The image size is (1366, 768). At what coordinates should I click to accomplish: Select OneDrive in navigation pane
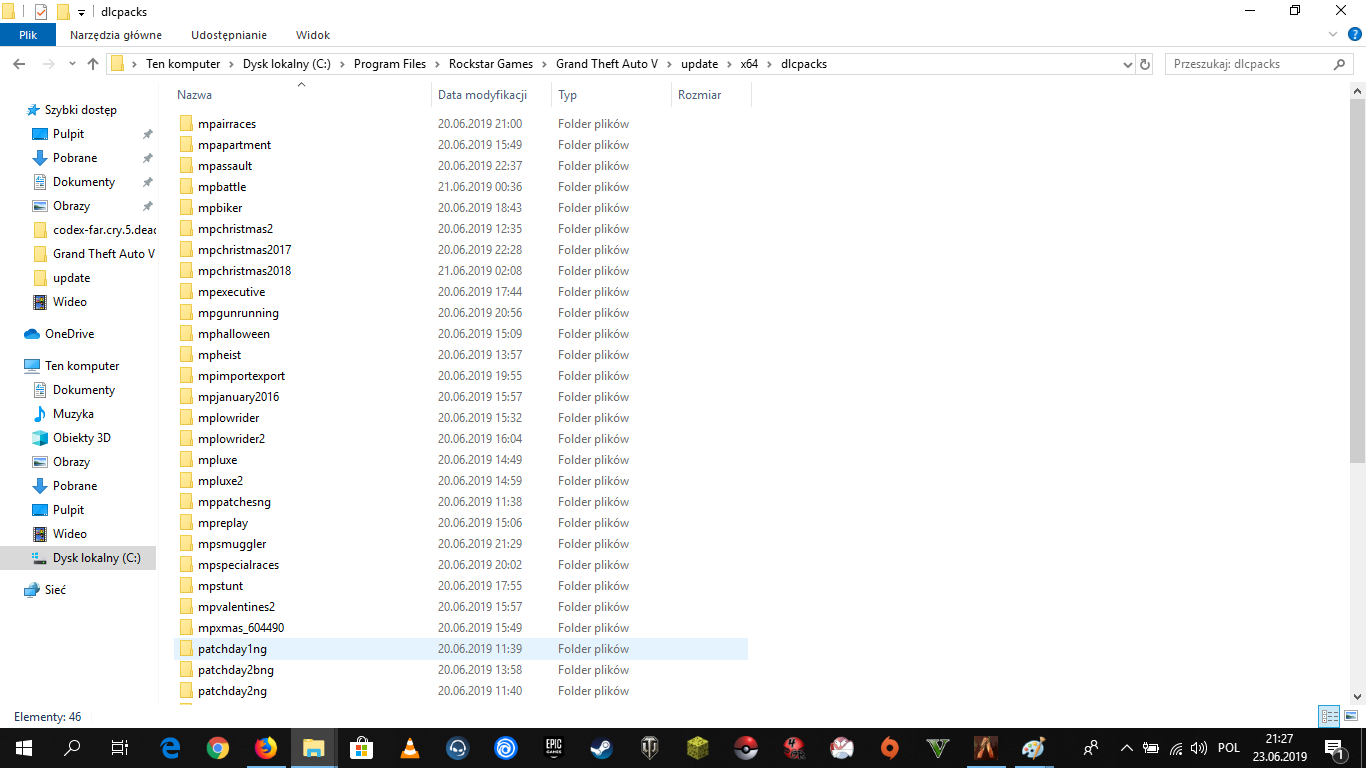[x=69, y=334]
